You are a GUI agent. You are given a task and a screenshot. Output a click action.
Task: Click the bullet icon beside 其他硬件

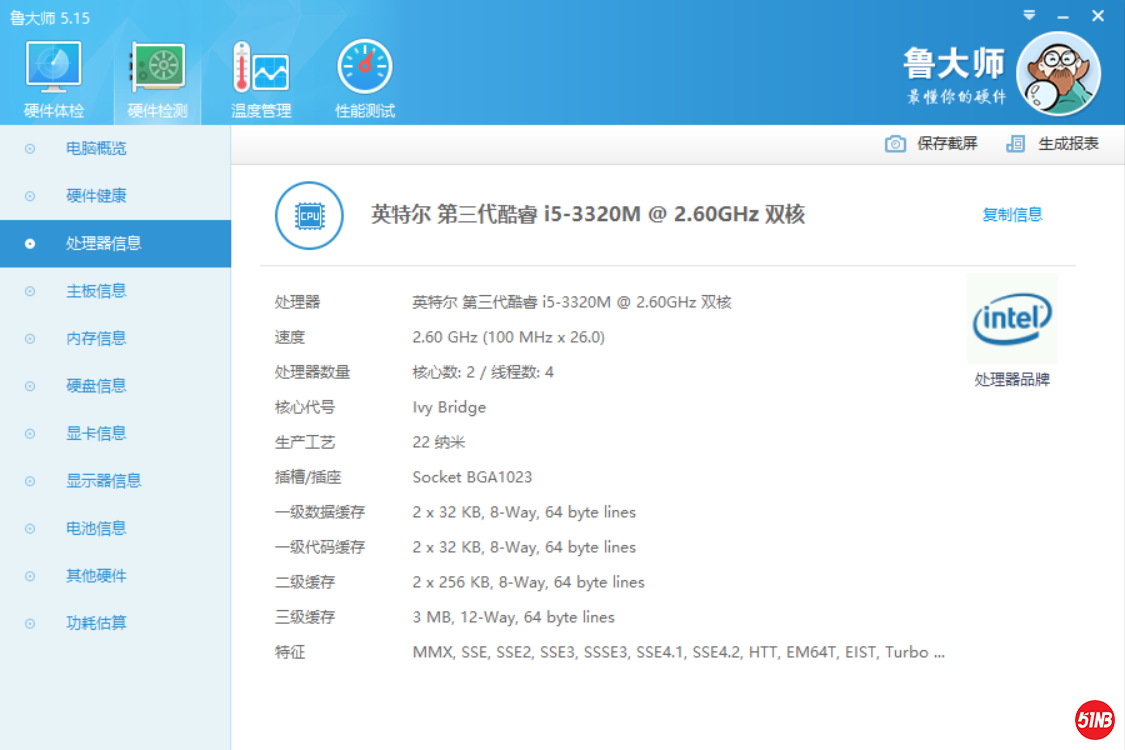click(29, 576)
